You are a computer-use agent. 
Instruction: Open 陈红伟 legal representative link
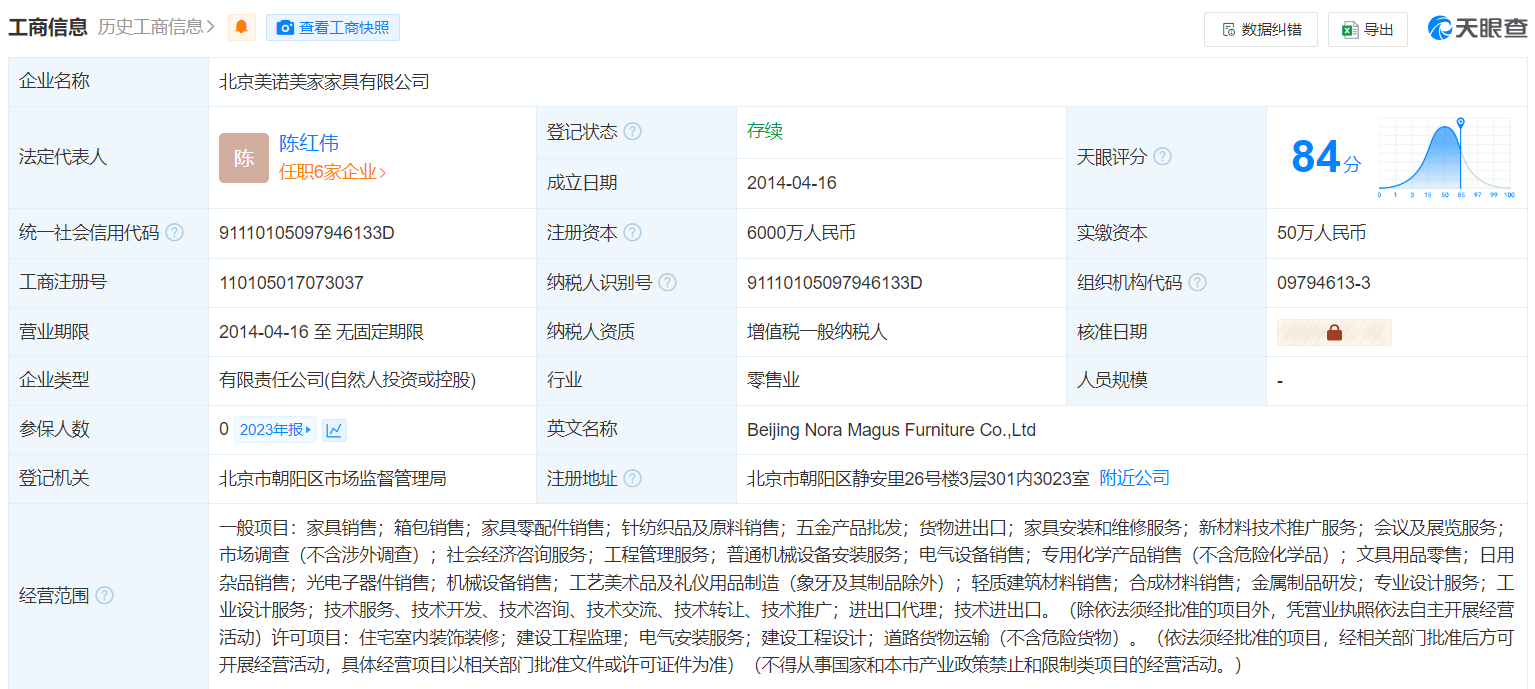coord(309,144)
